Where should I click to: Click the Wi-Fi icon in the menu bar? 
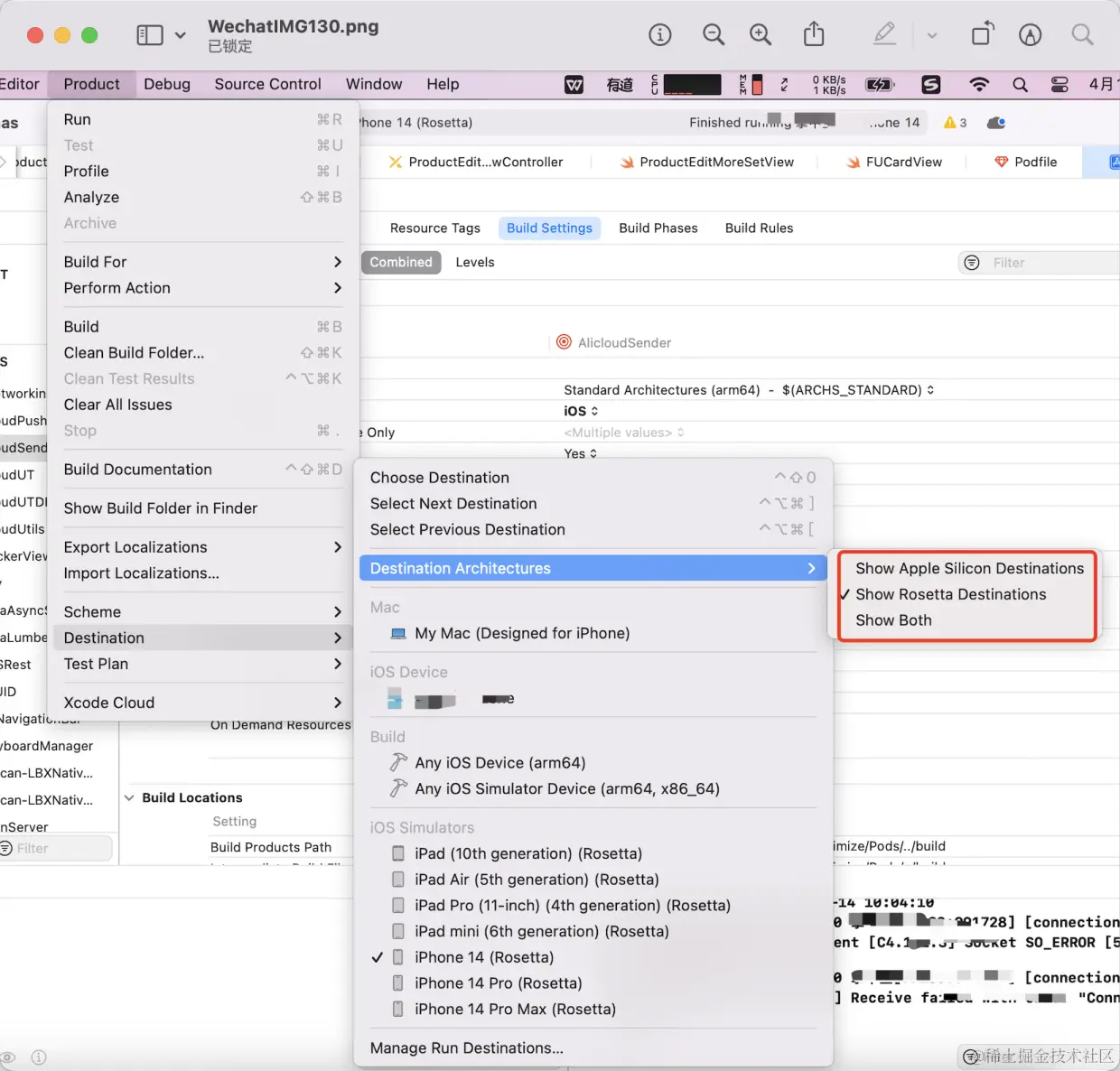click(x=979, y=84)
